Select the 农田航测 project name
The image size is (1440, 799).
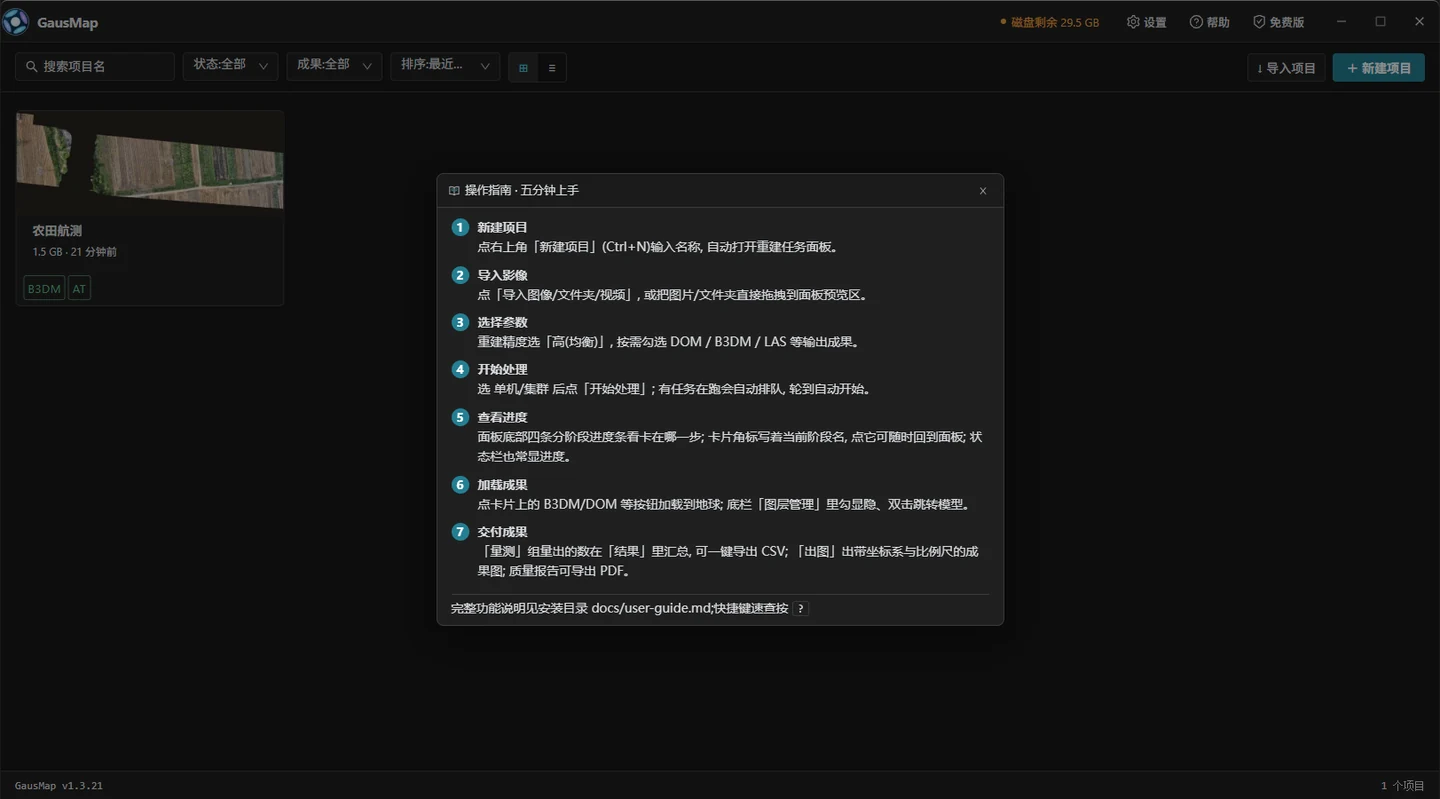coord(57,231)
